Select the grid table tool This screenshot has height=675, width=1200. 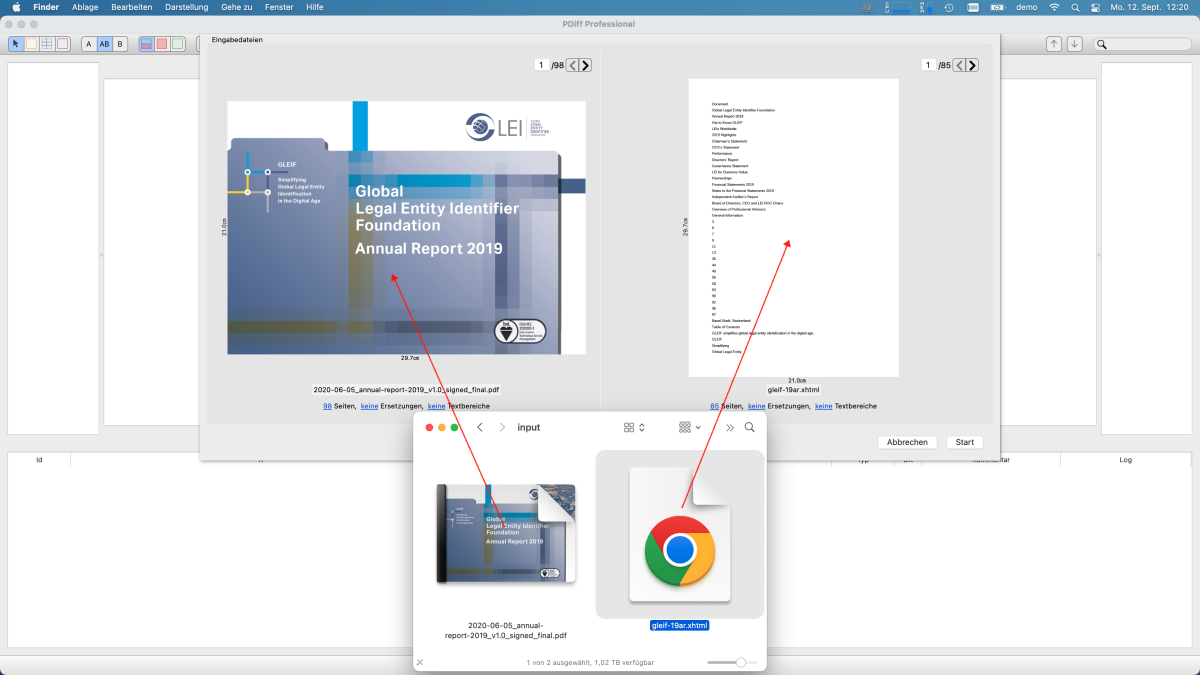(47, 44)
